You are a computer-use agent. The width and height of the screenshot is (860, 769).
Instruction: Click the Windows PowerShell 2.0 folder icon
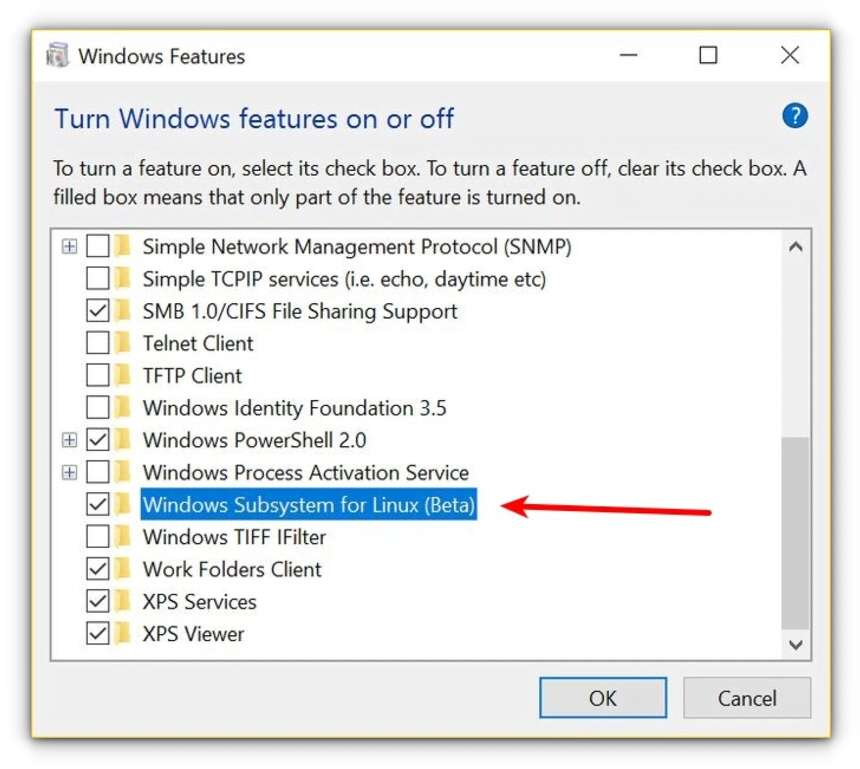point(120,440)
